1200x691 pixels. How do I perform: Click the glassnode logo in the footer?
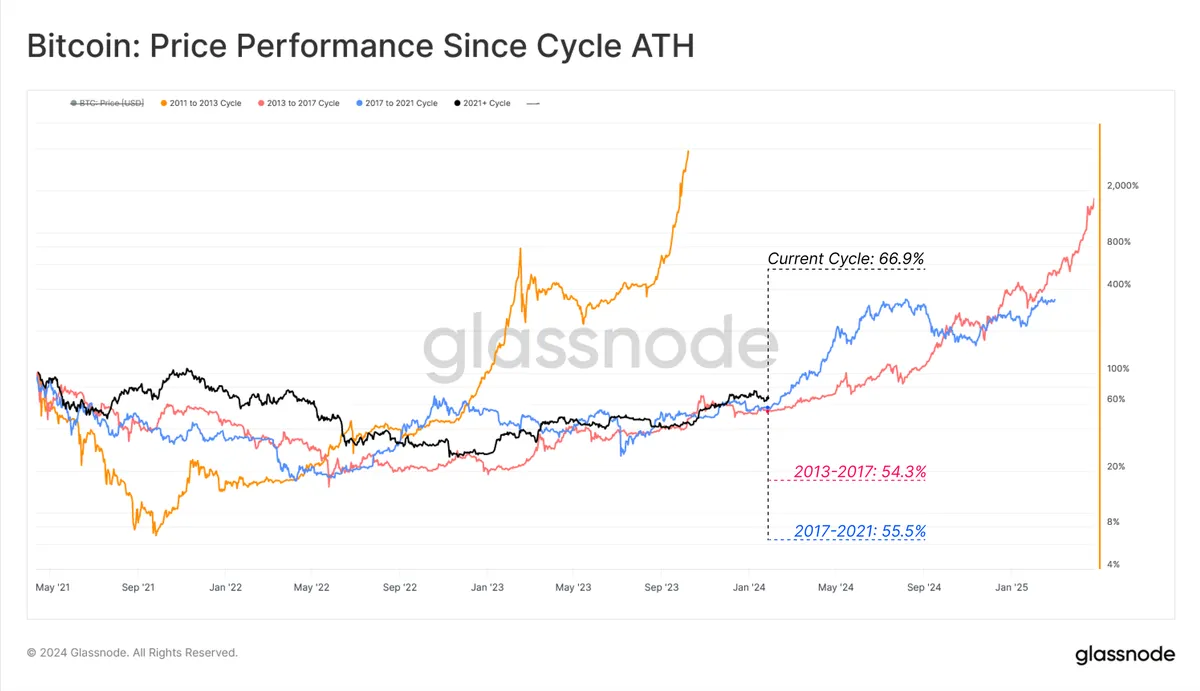pos(1125,655)
